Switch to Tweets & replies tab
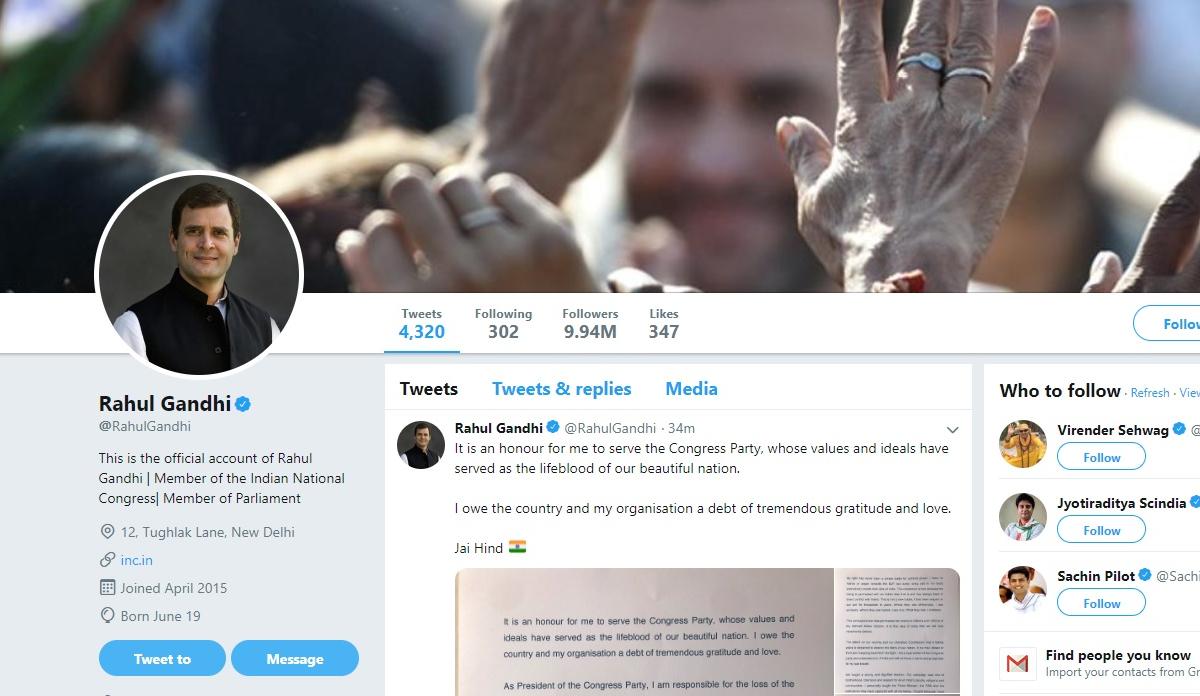Viewport: 1200px width, 696px height. (x=561, y=389)
